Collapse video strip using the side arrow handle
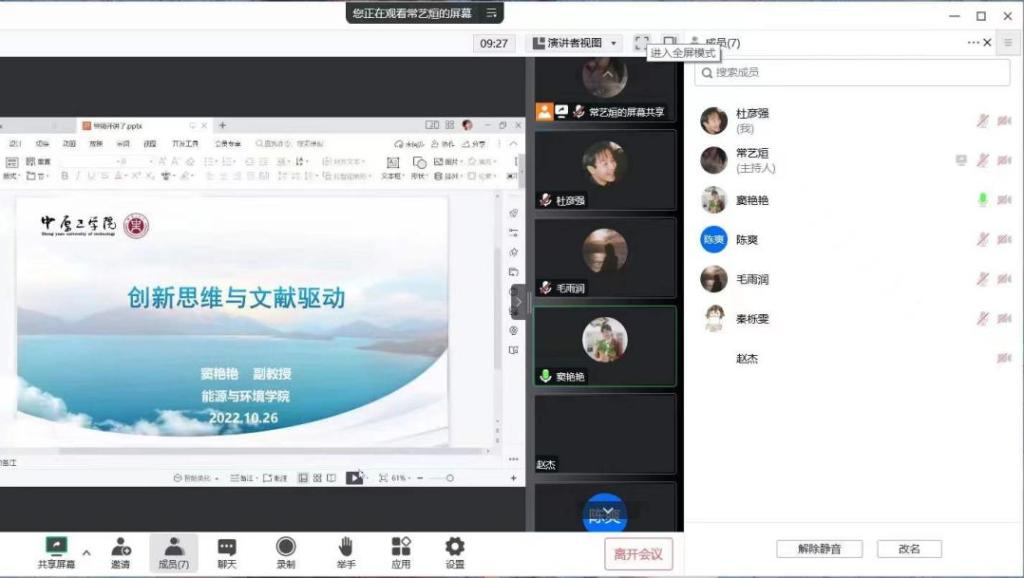 [518, 301]
